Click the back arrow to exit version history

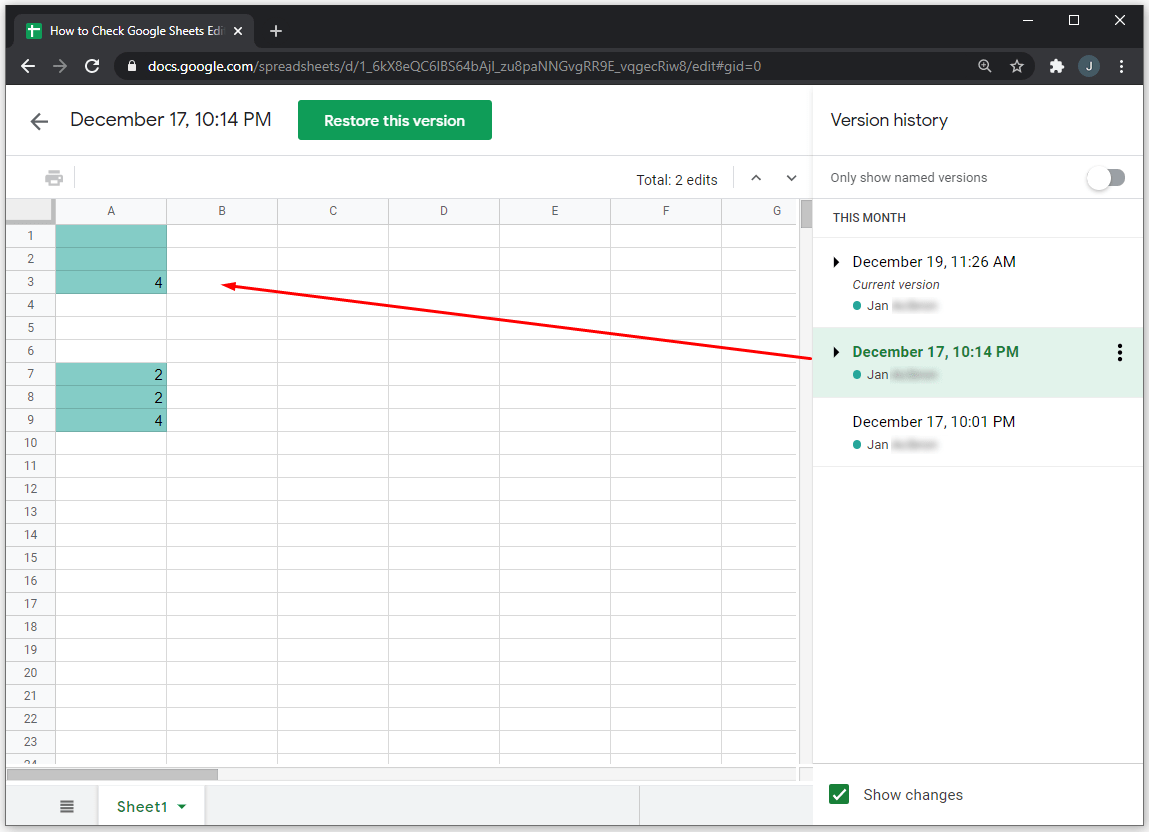click(39, 121)
